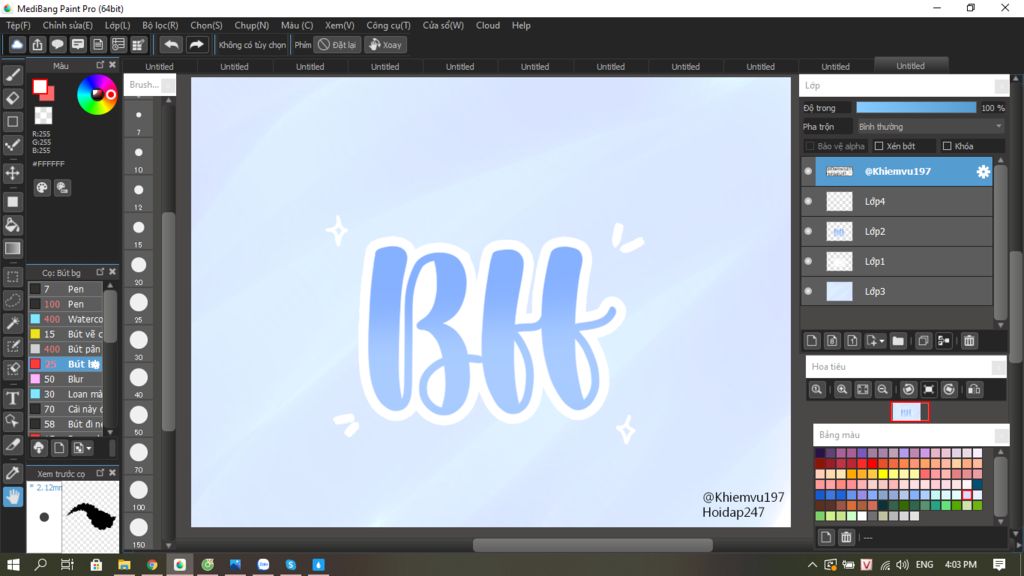Open layer settings gear for @Khiemvu197
Image resolution: width=1024 pixels, height=576 pixels.
point(983,171)
